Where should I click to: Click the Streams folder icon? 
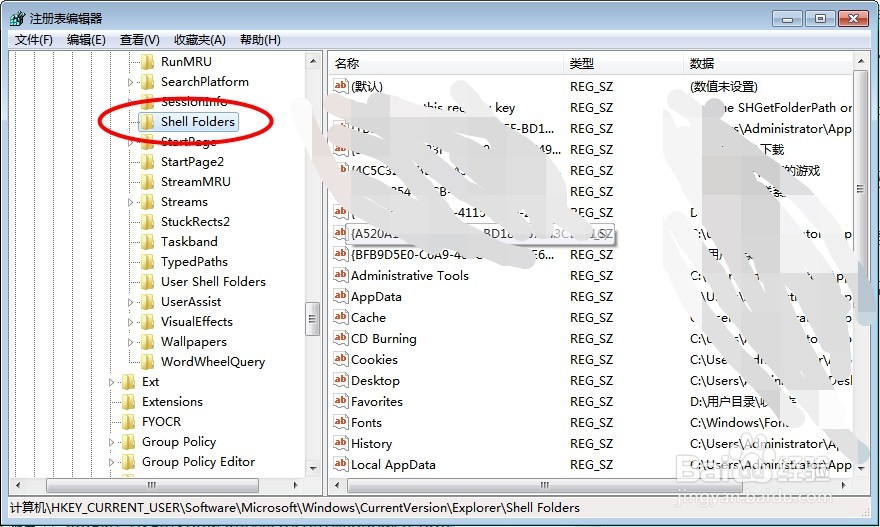(147, 201)
